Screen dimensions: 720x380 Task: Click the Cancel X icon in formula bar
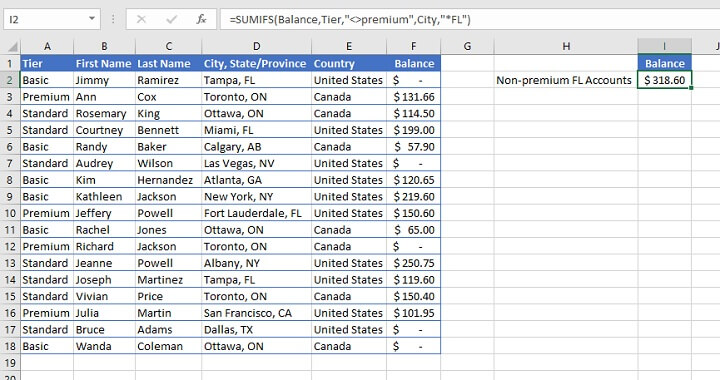[x=141, y=19]
